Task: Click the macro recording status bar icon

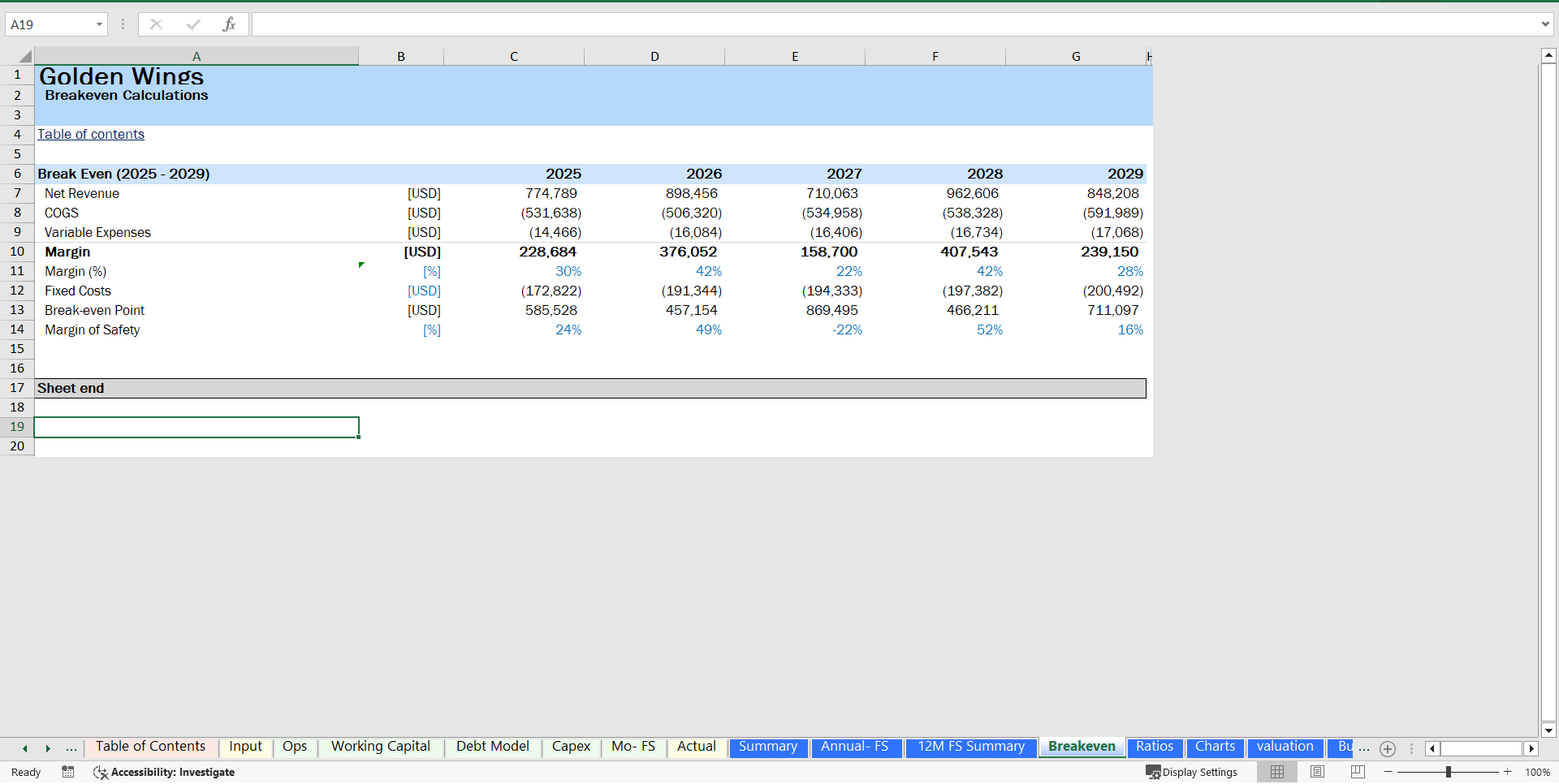Action: click(x=68, y=772)
